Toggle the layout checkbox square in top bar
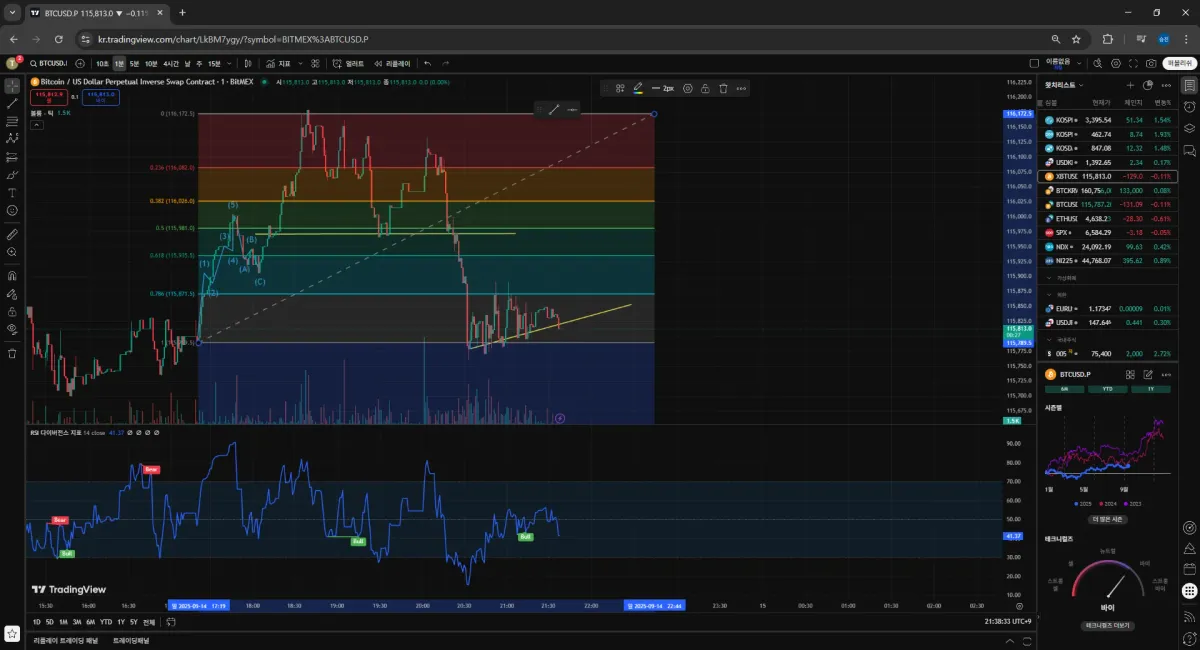Screen dimensions: 1200x650 (1034, 63)
